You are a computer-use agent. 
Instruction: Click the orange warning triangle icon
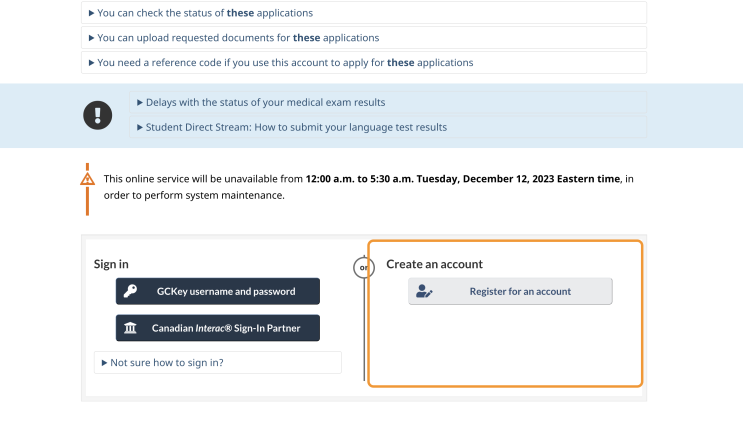[x=87, y=179]
